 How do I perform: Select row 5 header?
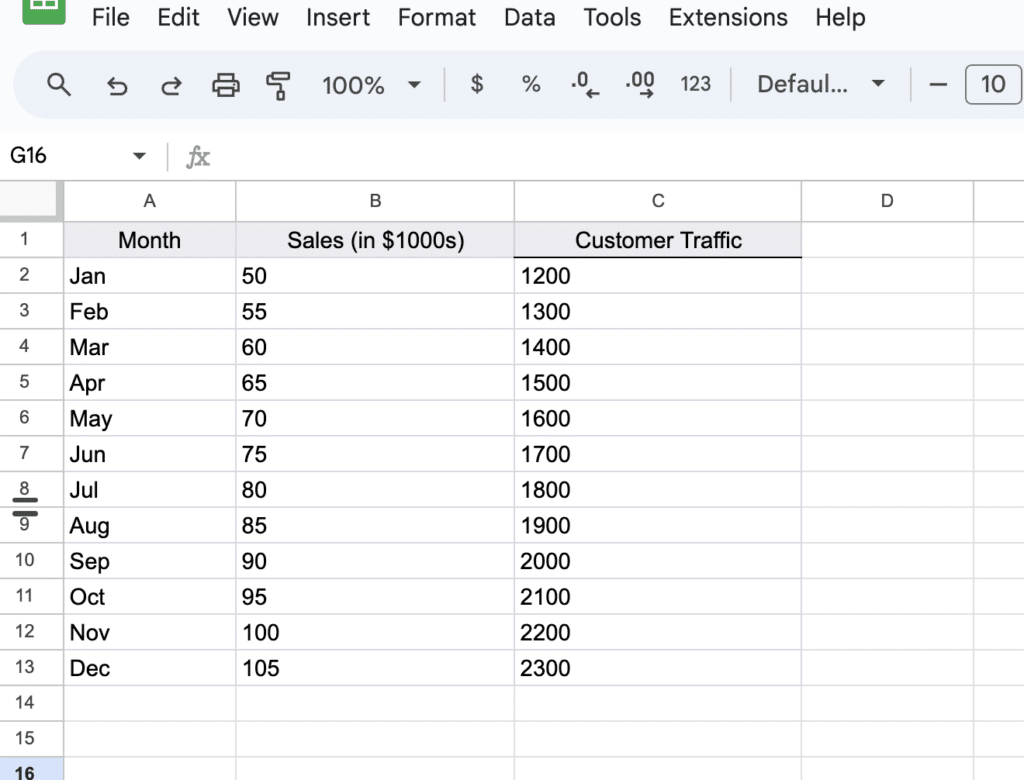[31, 382]
